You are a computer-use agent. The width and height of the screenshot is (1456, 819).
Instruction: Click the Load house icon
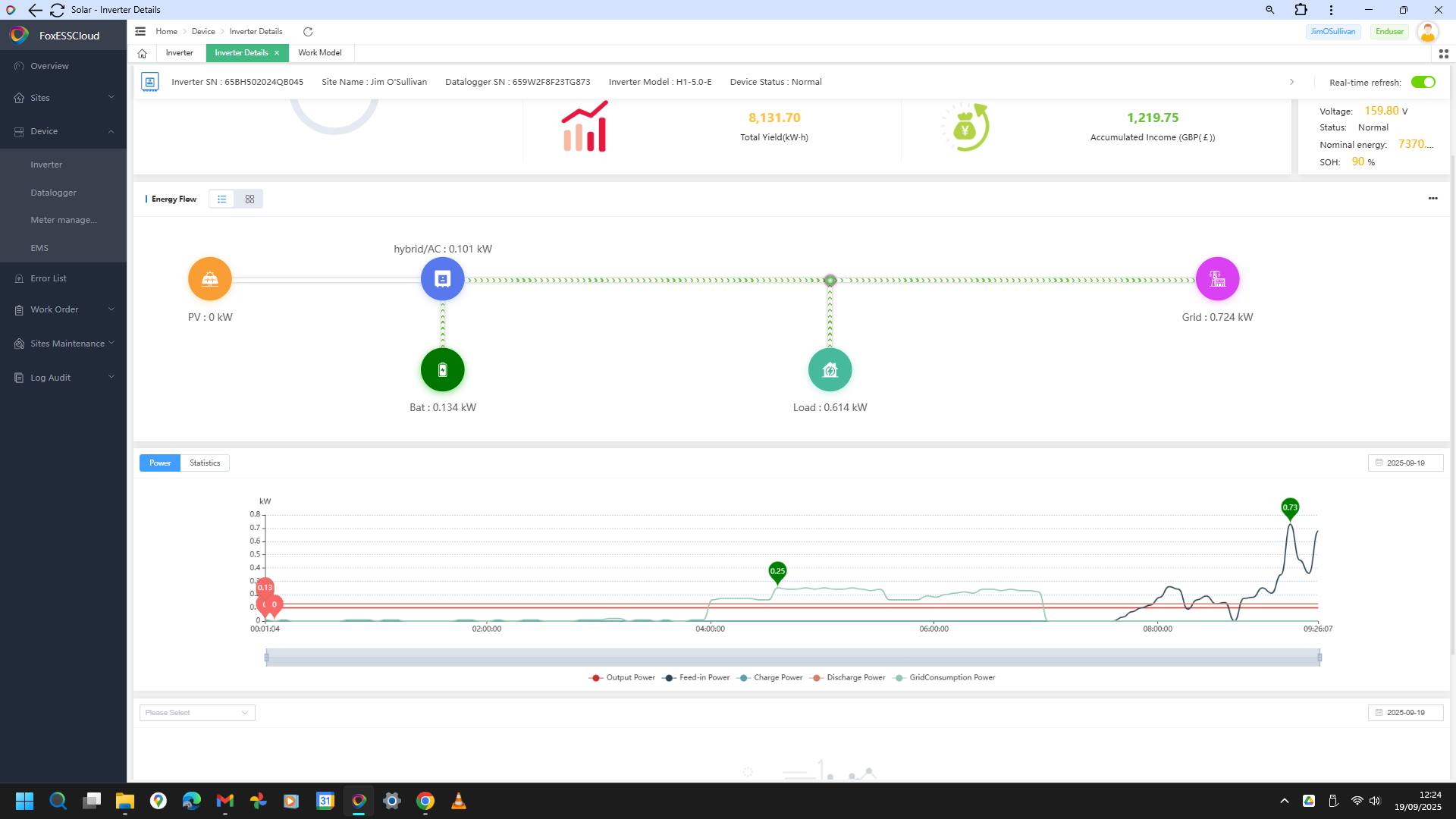(830, 370)
